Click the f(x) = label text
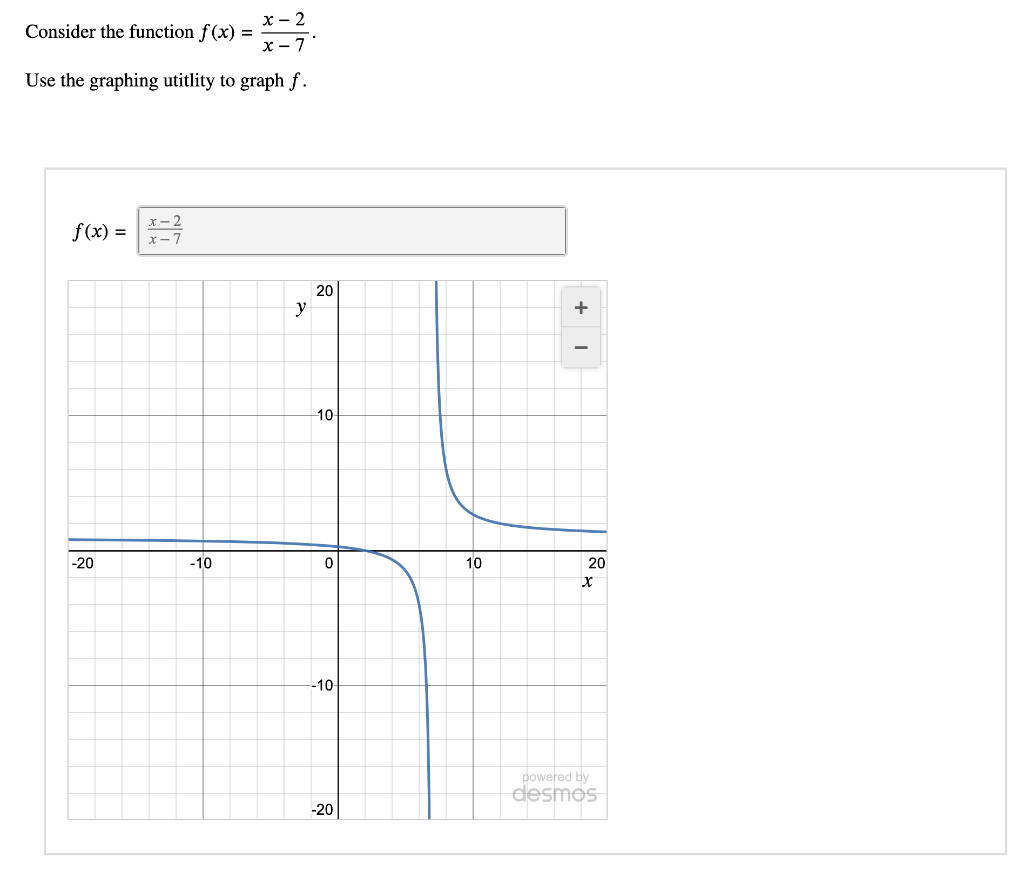1024x885 pixels. click(97, 232)
